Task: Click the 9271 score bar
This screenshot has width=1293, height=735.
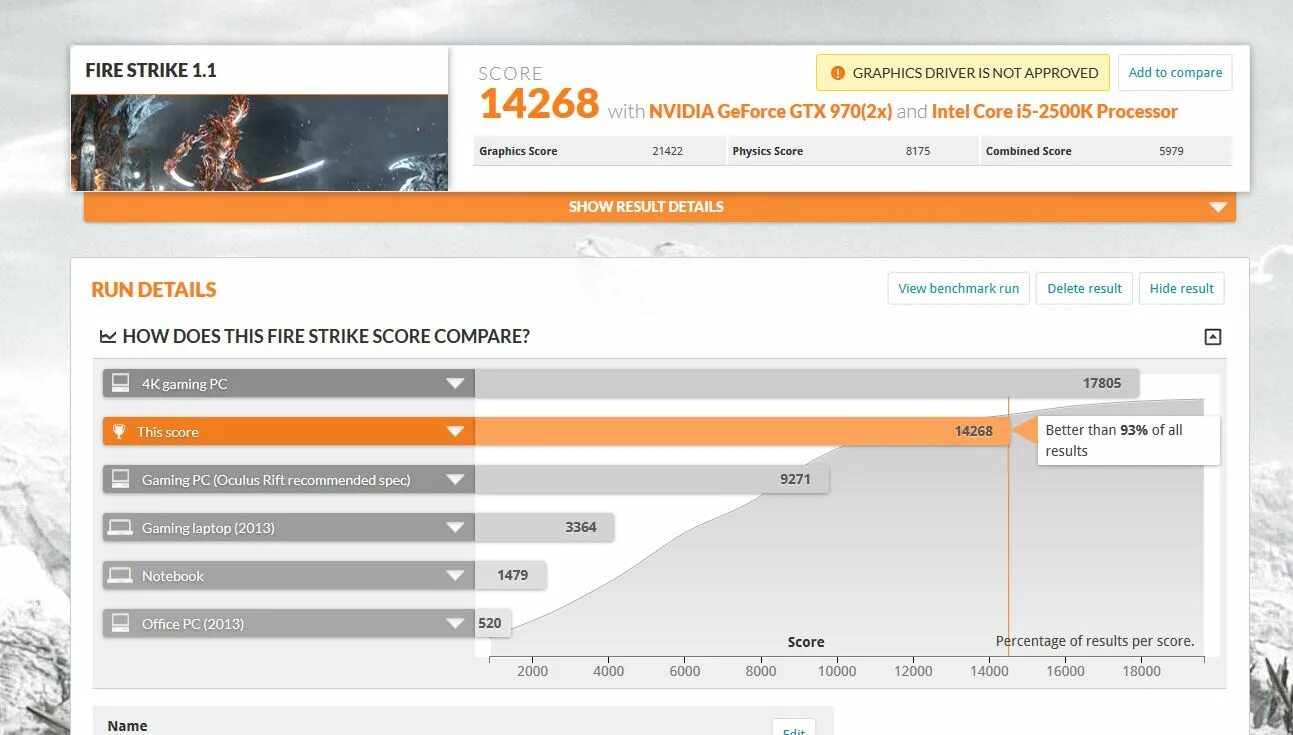Action: [x=651, y=480]
